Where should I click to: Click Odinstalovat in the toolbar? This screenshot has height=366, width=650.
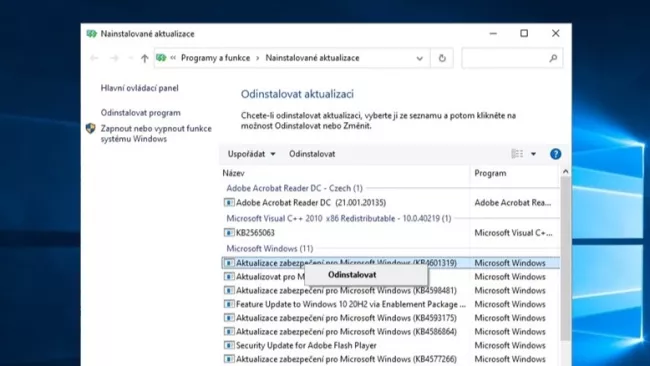click(x=312, y=154)
